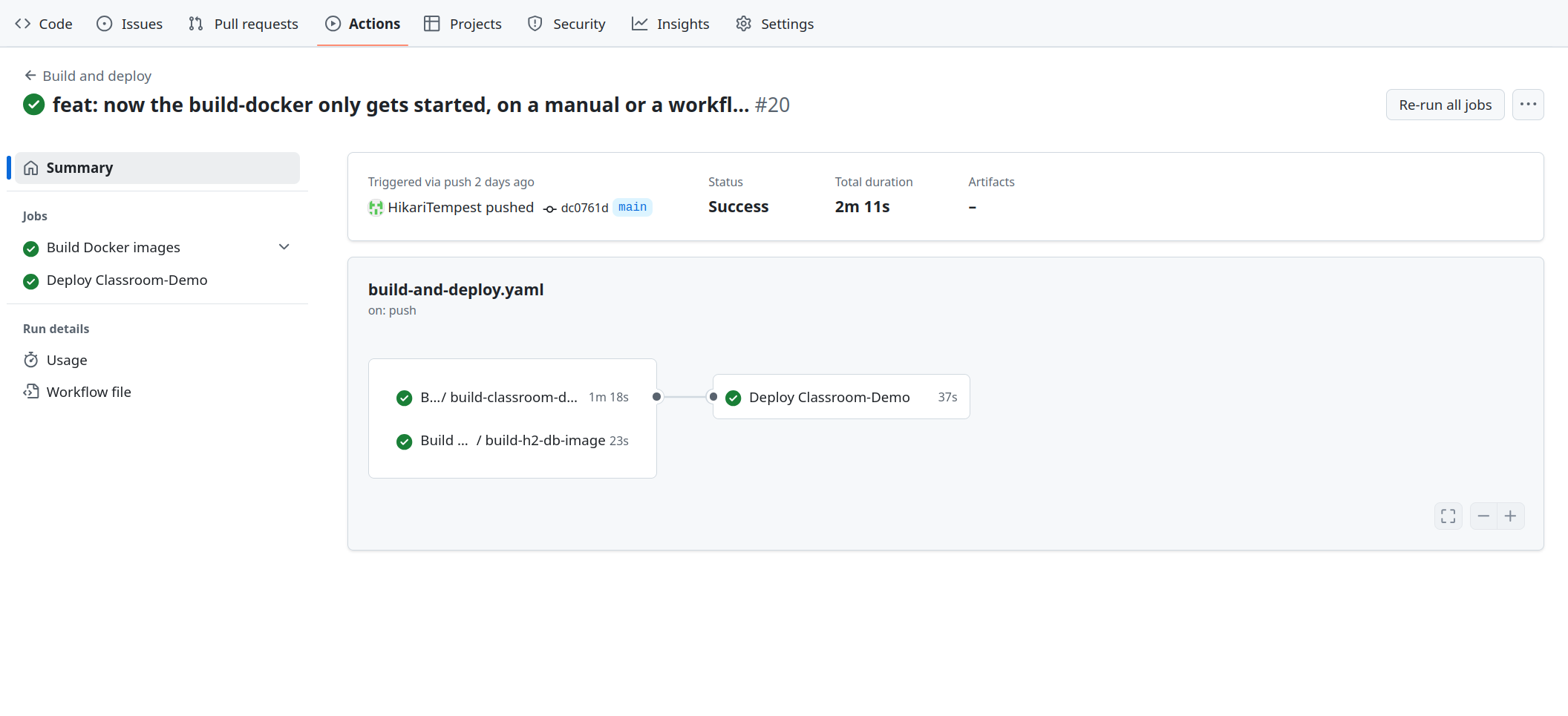Click the Settings gear icon
This screenshot has width=1568, height=716.
(743, 24)
